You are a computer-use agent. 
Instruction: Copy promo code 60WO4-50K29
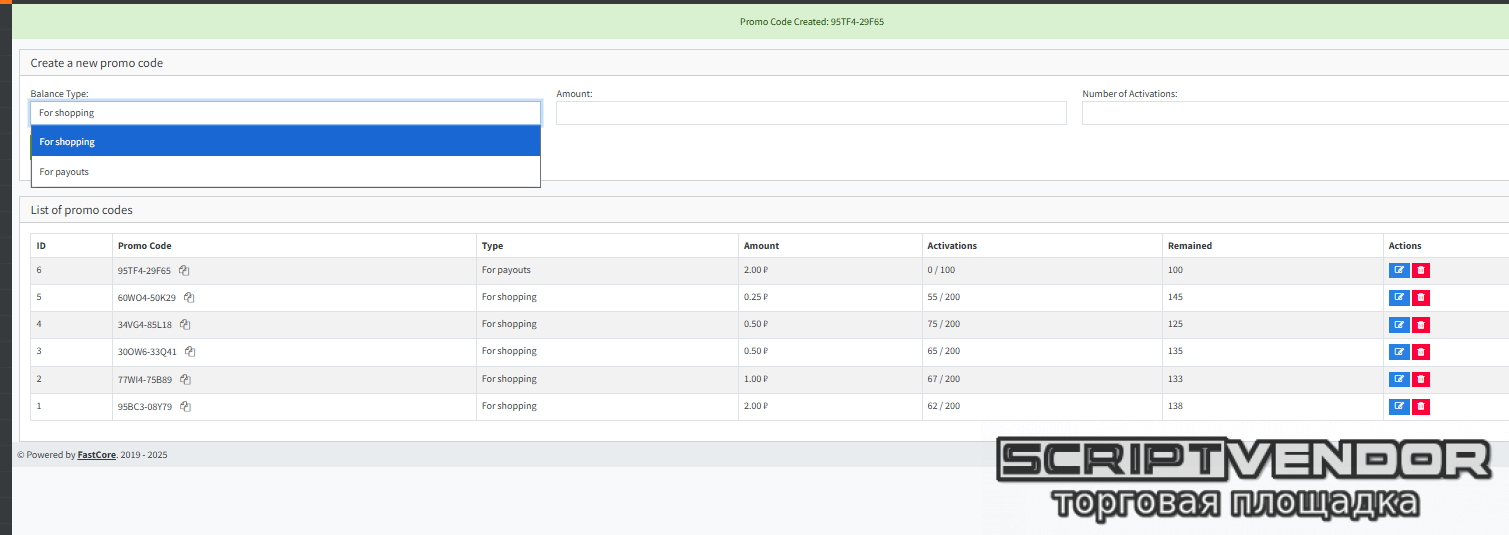point(189,298)
